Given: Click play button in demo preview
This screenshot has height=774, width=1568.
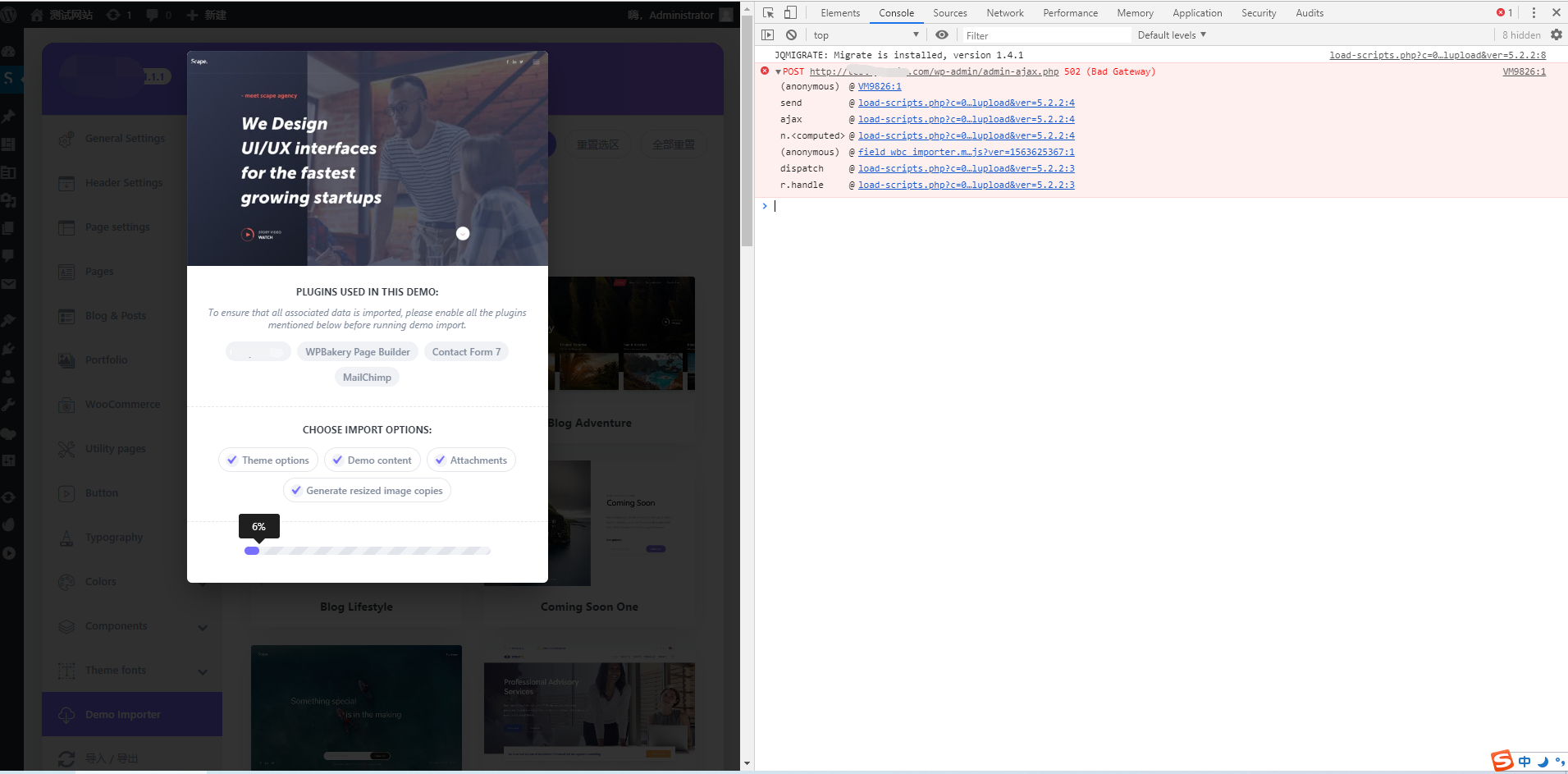Looking at the screenshot, I should pos(248,234).
